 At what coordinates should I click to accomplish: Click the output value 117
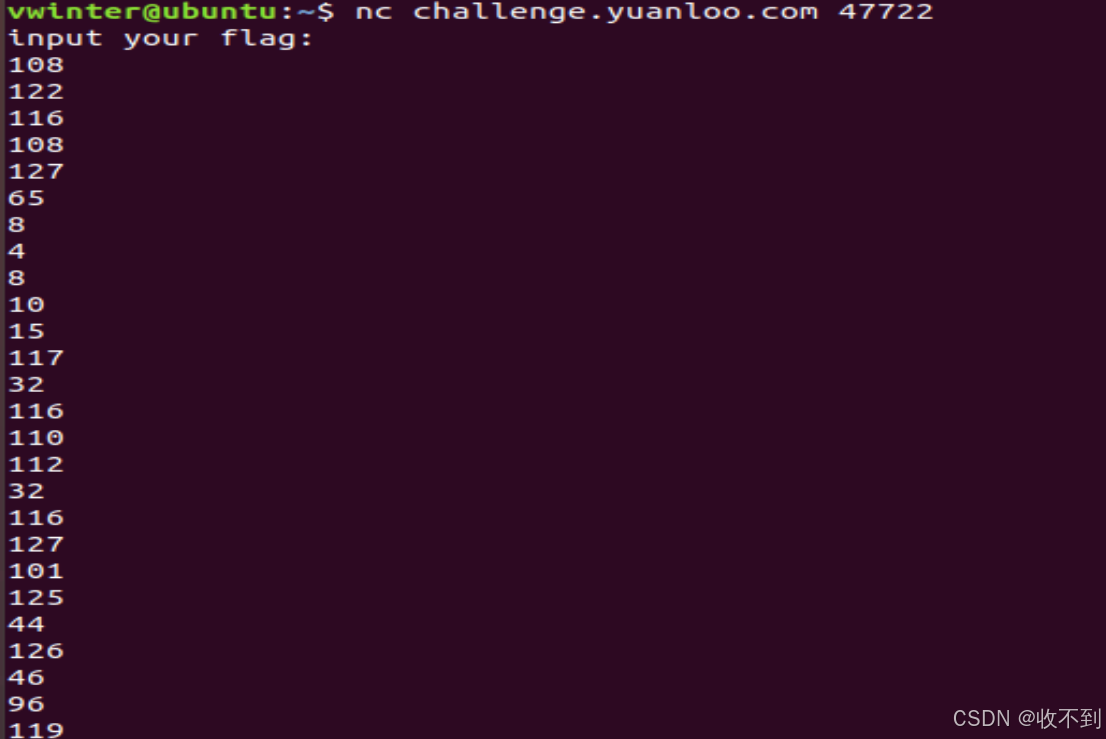pyautogui.click(x=36, y=358)
